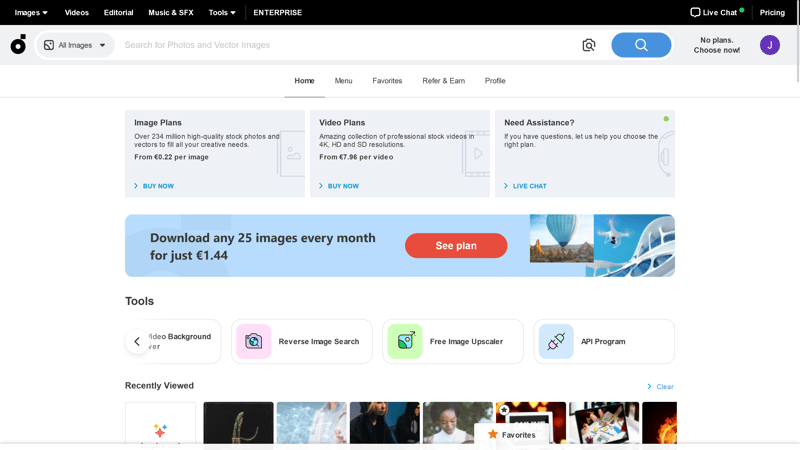Expand the Images menu in top bar
Viewport: 800px width, 450px height.
(x=31, y=13)
